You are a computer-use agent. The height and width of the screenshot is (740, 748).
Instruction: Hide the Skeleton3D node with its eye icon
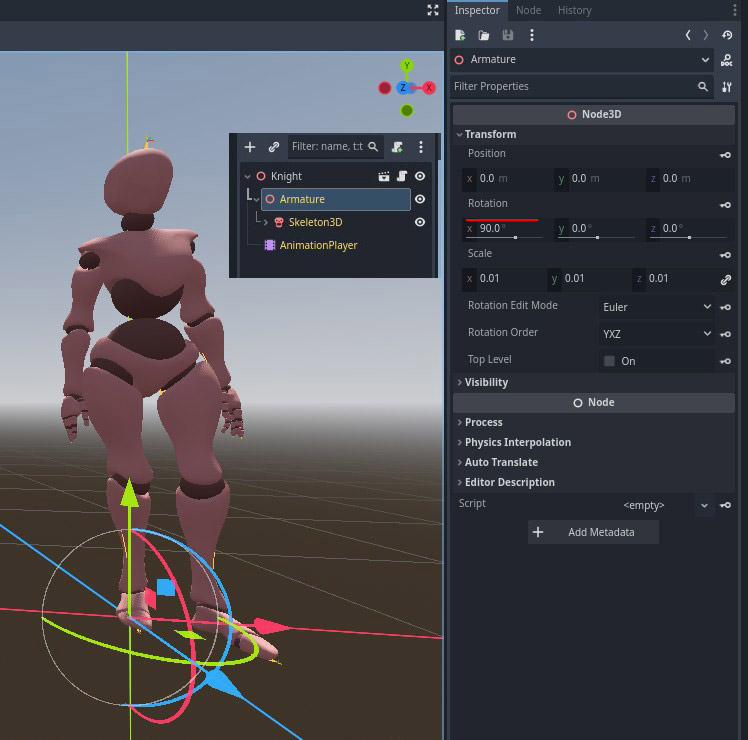click(x=420, y=222)
